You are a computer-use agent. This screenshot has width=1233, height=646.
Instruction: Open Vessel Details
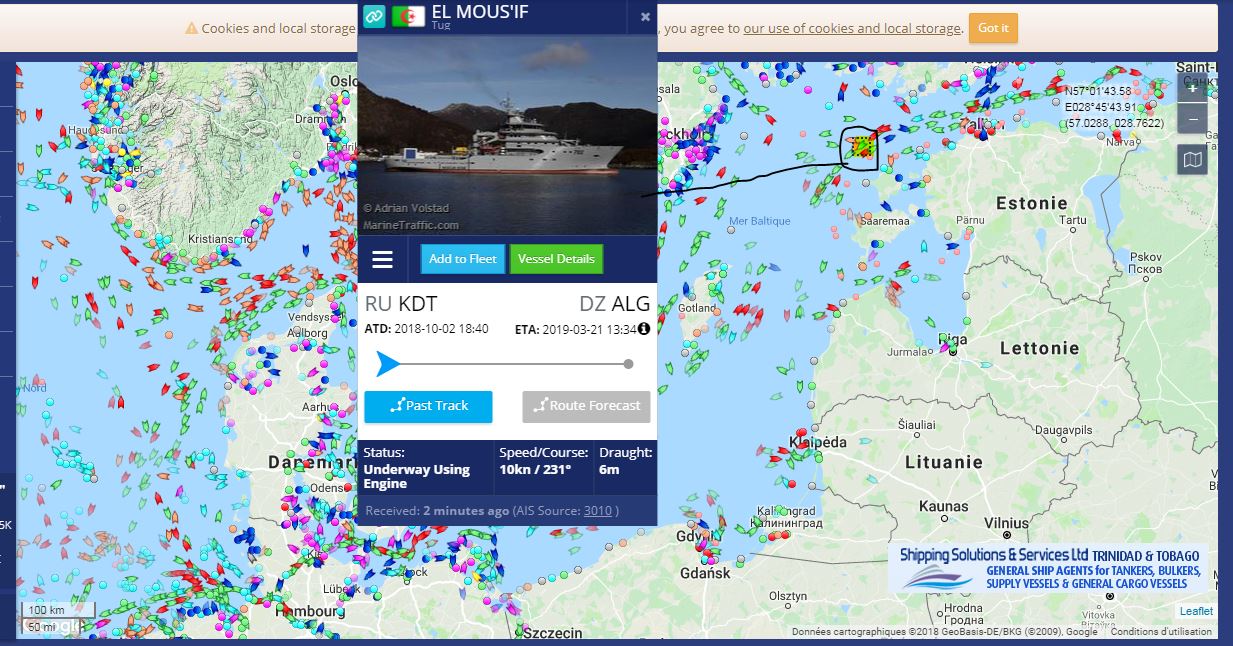point(556,259)
